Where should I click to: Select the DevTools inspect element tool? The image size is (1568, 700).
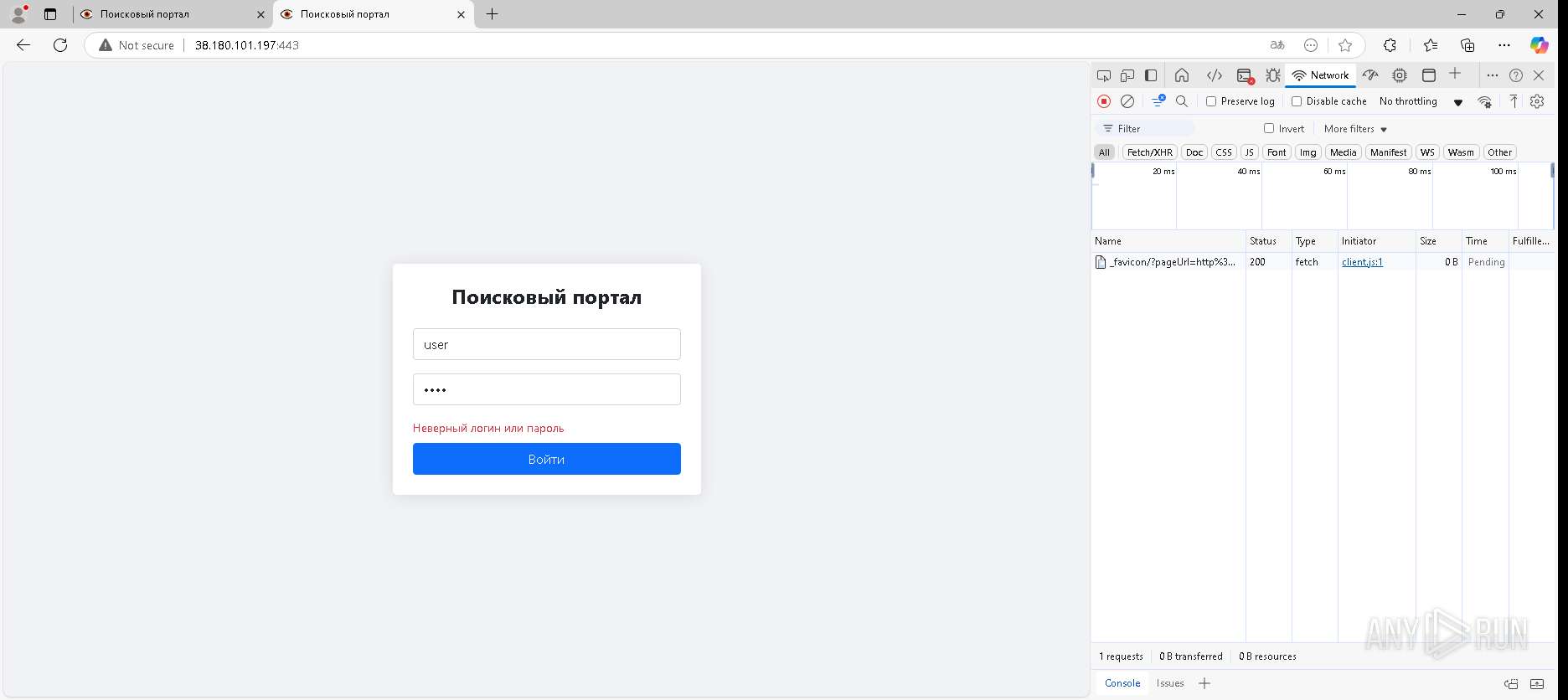(x=1104, y=75)
